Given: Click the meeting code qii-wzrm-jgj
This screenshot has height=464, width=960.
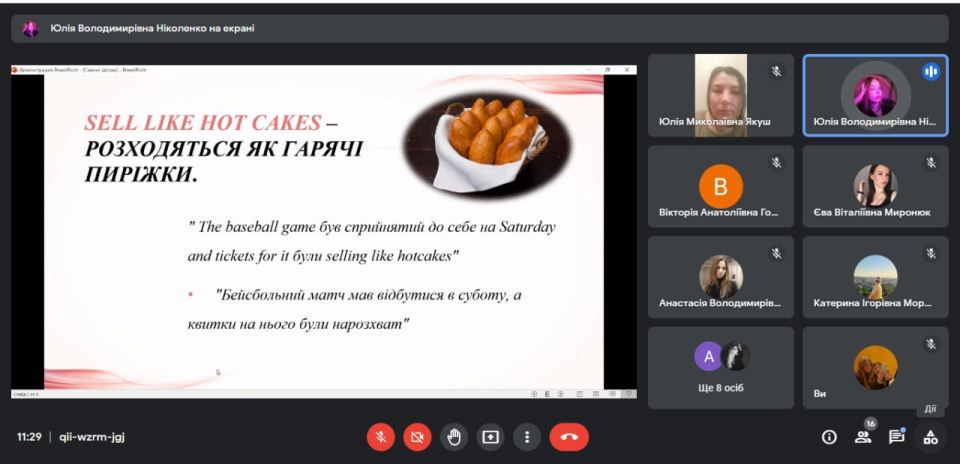Looking at the screenshot, I should (x=92, y=437).
